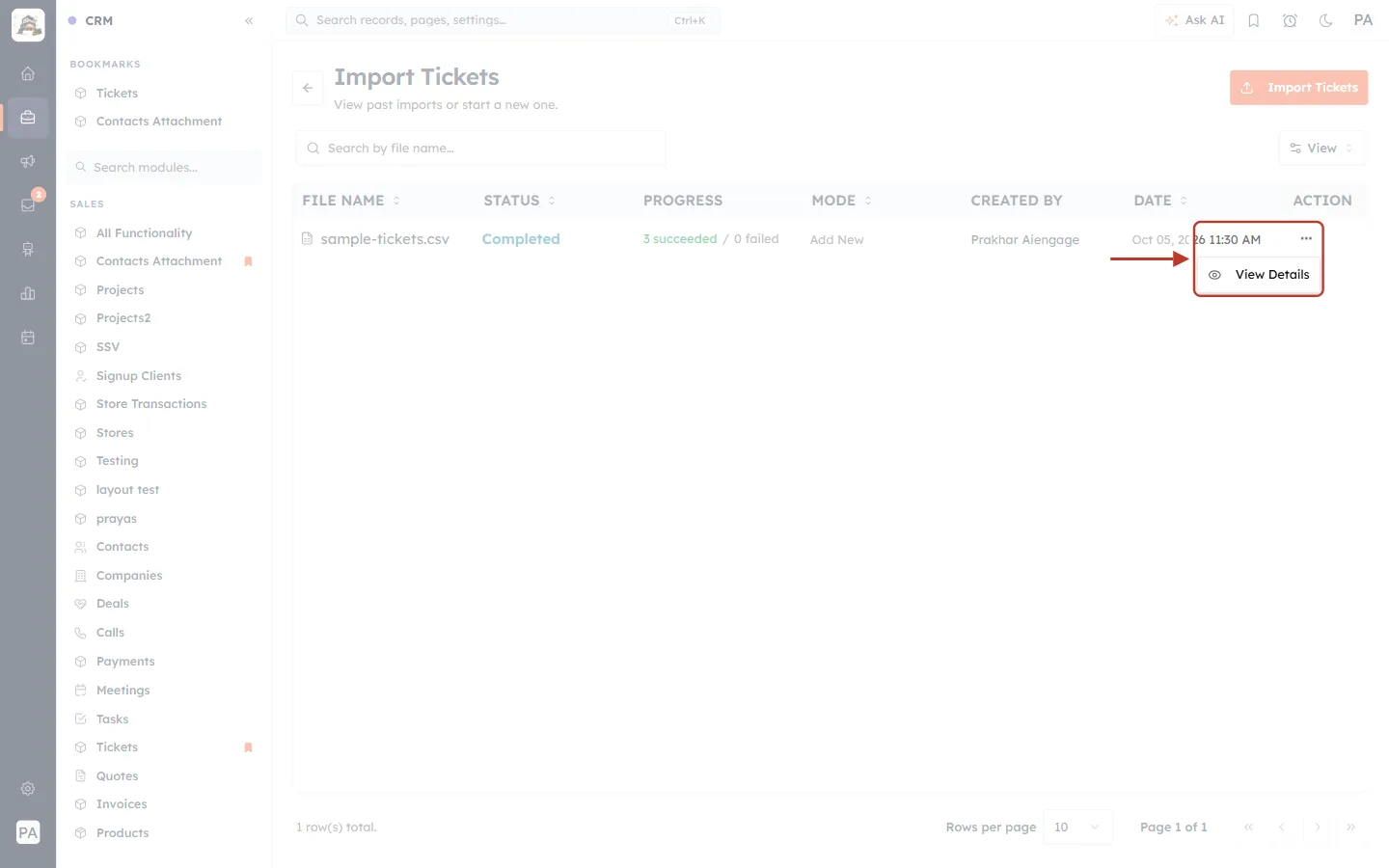Viewport: 1389px width, 868px height.
Task: Open the PA profile avatar at top right
Action: click(x=1363, y=20)
